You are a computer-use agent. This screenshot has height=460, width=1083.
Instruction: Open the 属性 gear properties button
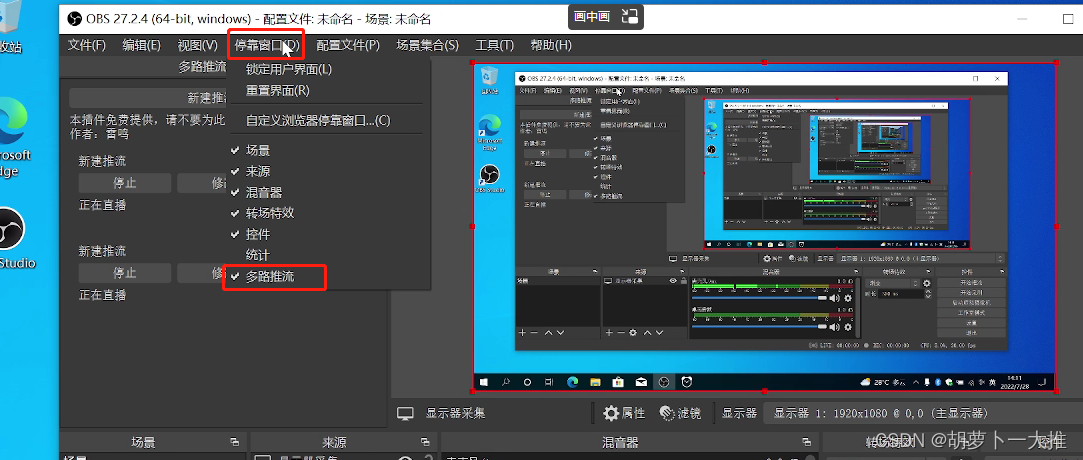[x=624, y=413]
